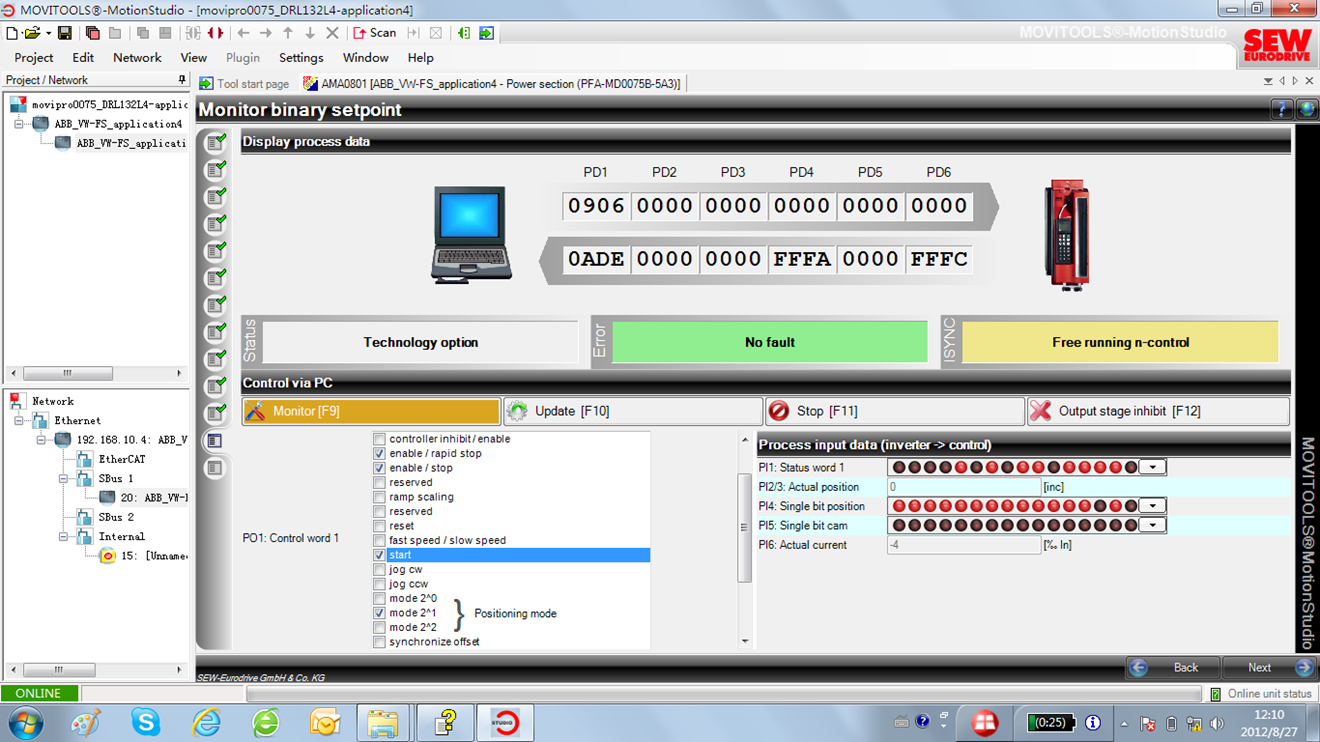Click the Open project folder icon
The width and height of the screenshot is (1320, 742).
32,33
